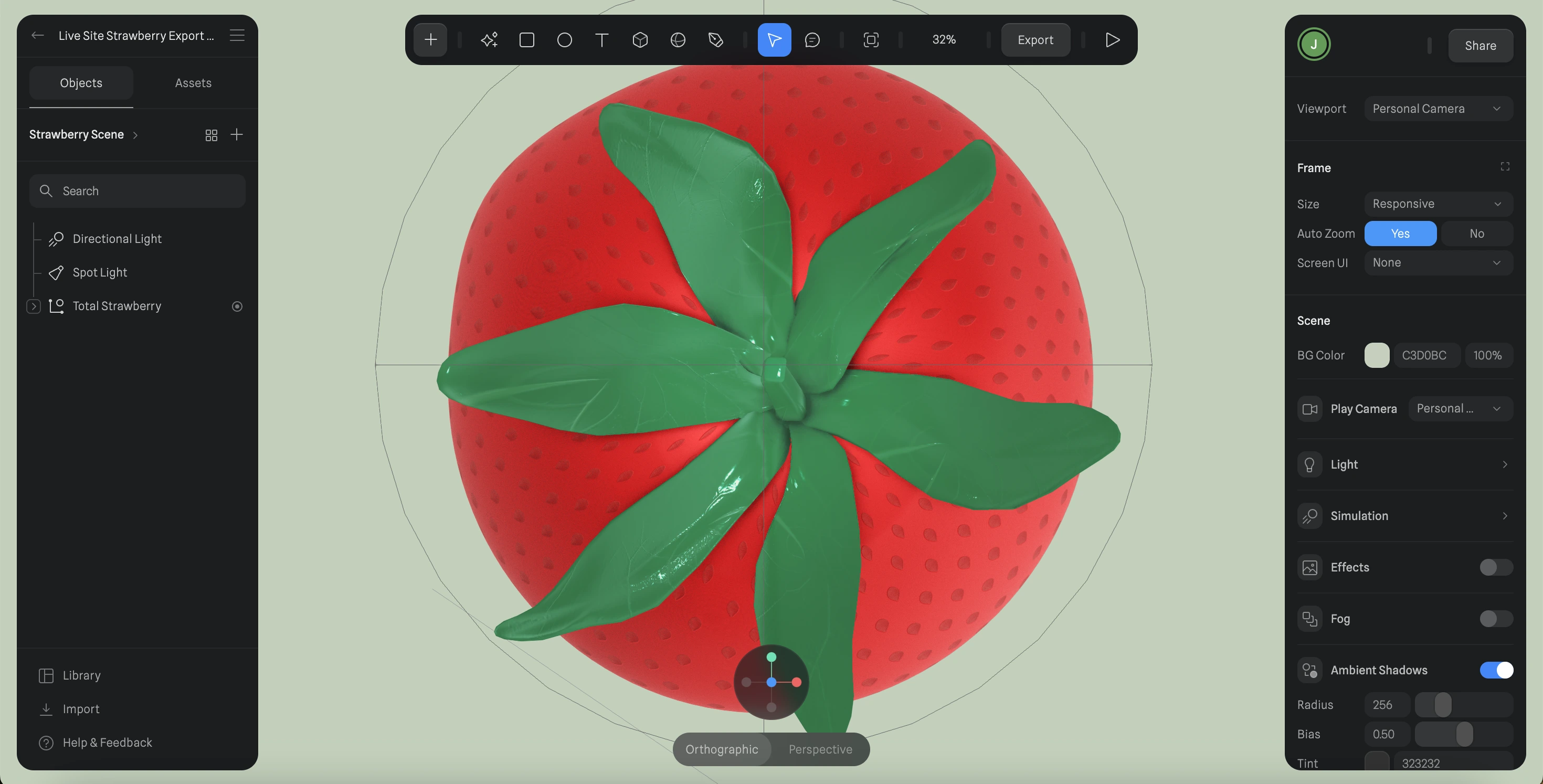
Task: Open the Viewport Personal Camera dropdown
Action: (1438, 109)
